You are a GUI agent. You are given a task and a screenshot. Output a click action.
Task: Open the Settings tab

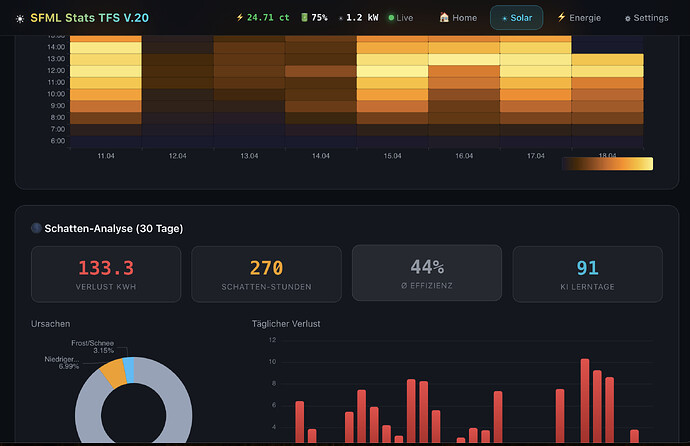[646, 18]
